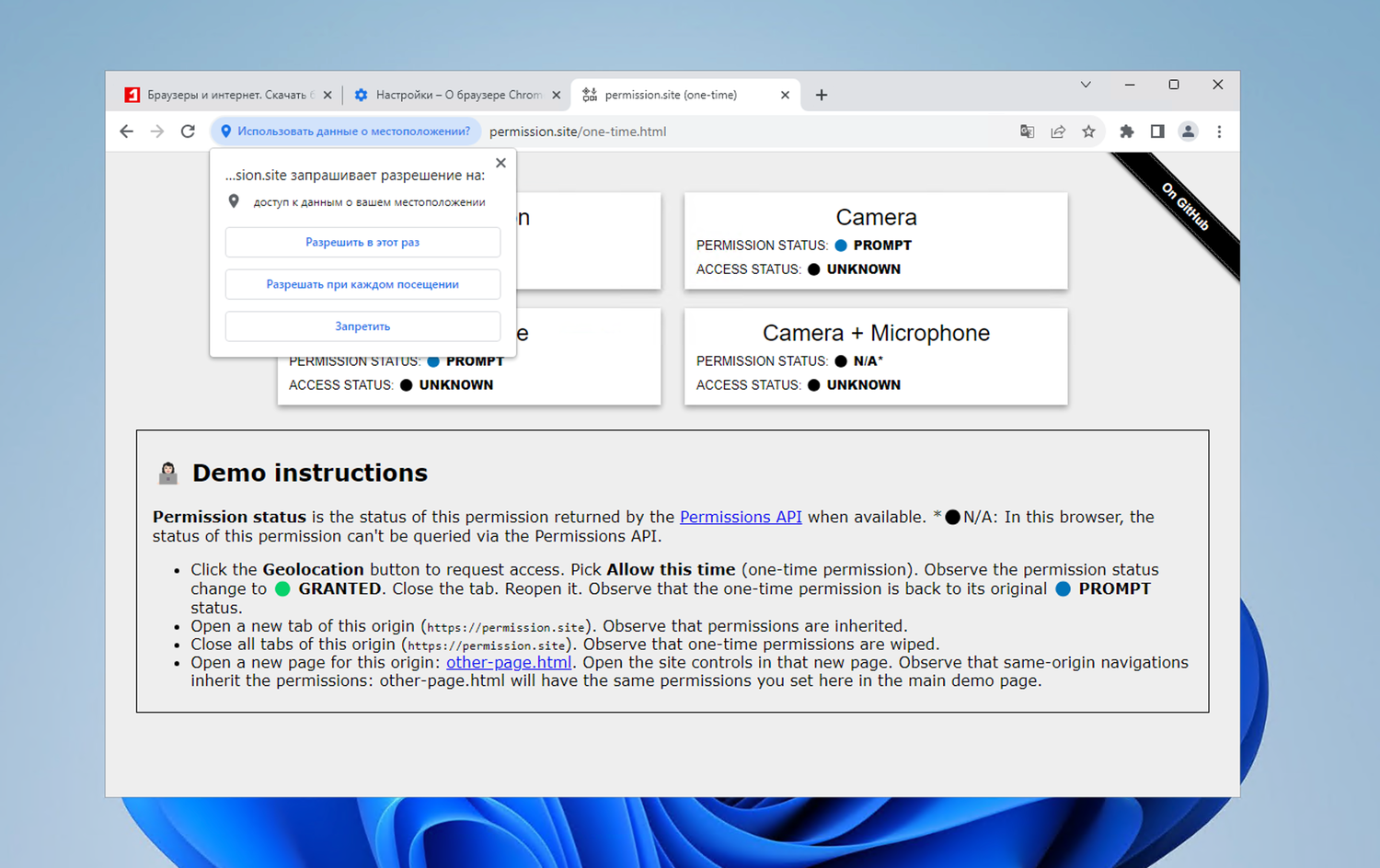Close the permission.site (one-time) tab
Viewport: 1380px width, 868px height.
[x=785, y=95]
